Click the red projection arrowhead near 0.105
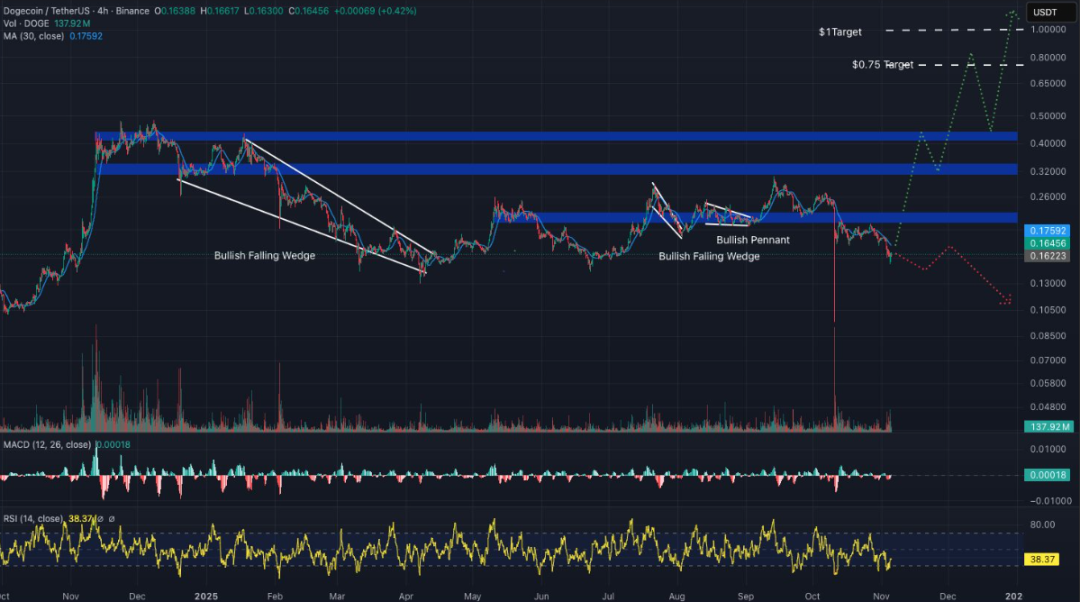The height and width of the screenshot is (602, 1080). click(x=1006, y=299)
